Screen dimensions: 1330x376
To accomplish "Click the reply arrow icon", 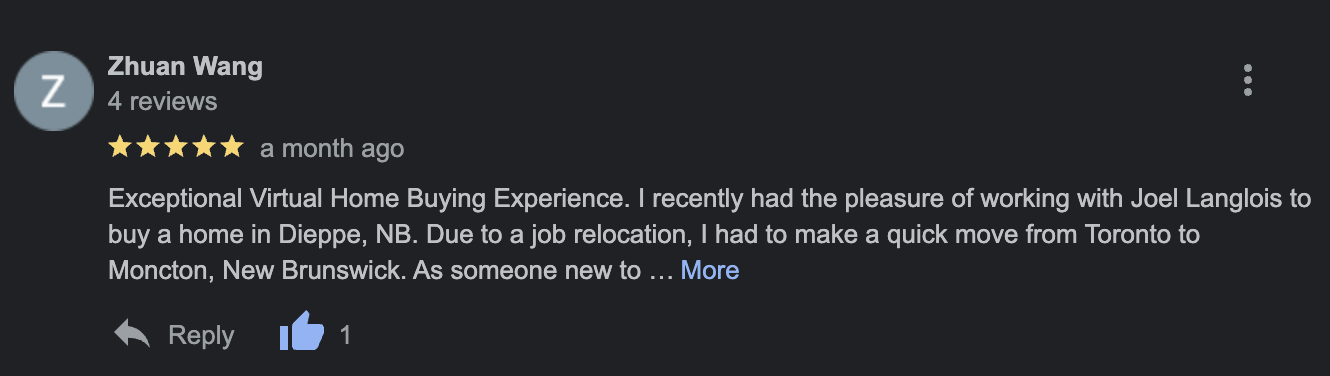I will tap(131, 334).
